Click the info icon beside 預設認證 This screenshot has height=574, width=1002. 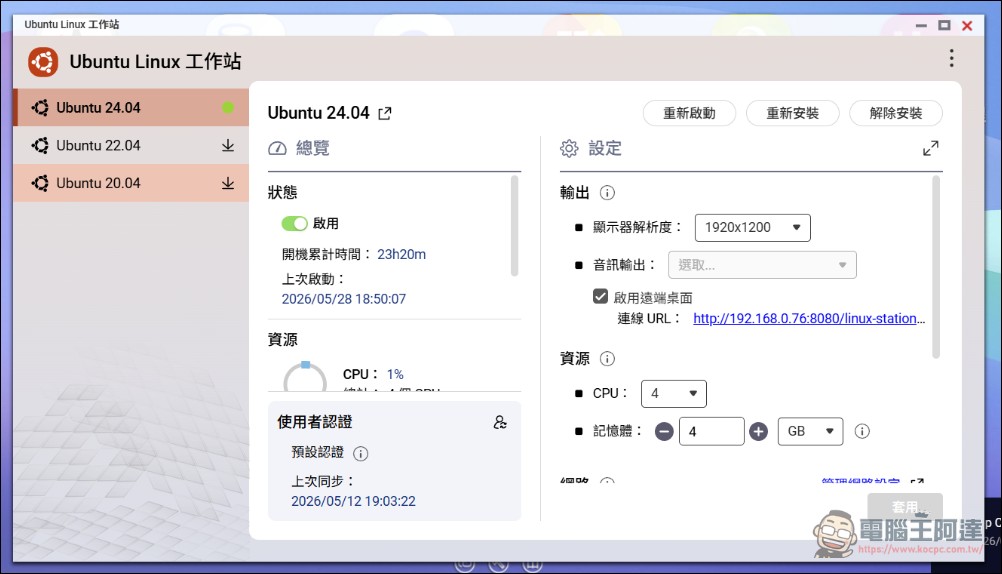(360, 453)
